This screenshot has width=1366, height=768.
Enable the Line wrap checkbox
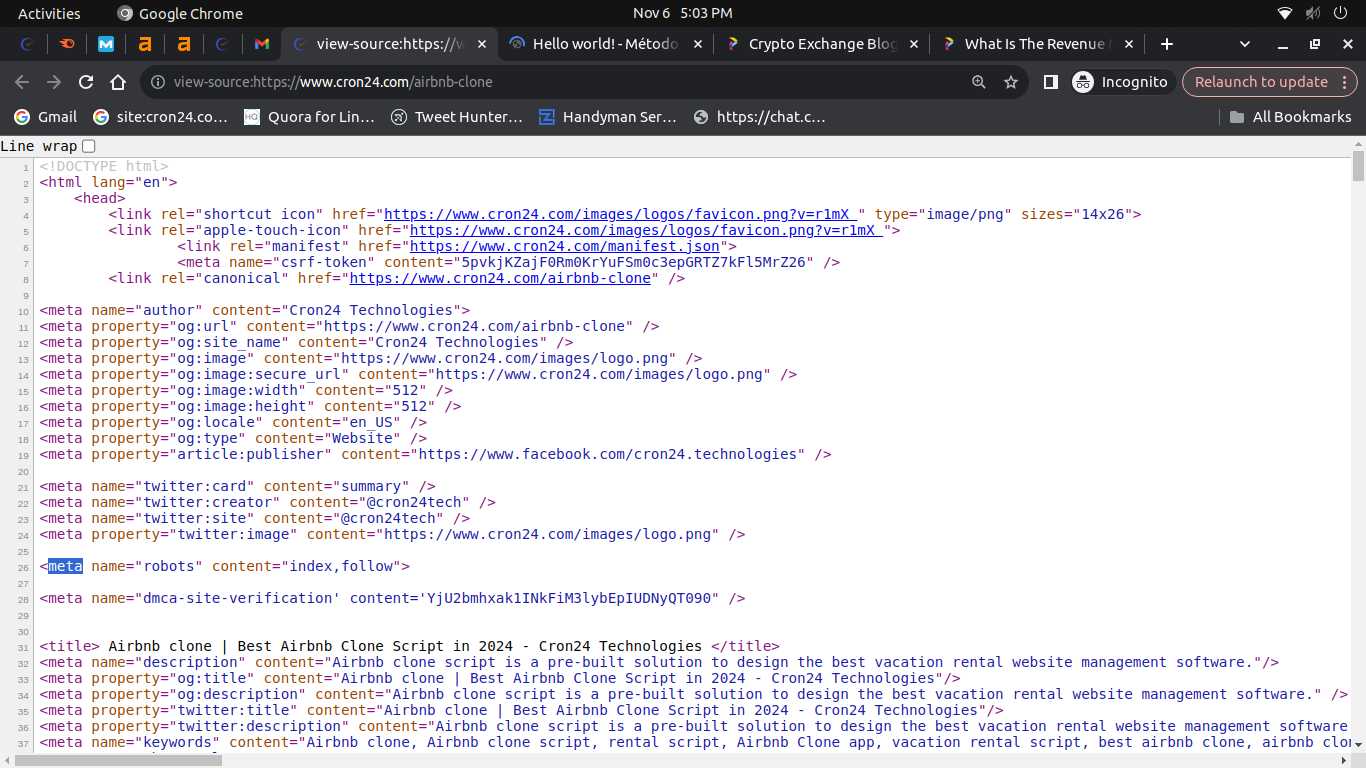89,146
